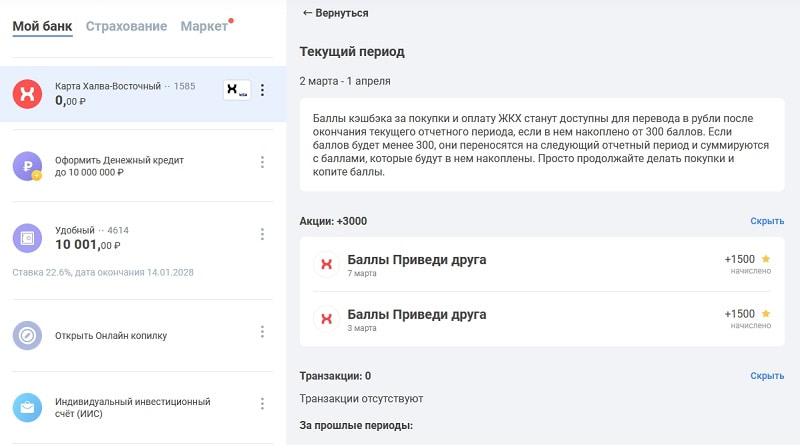Click the Транзакции: 0 label

pyautogui.click(x=335, y=376)
